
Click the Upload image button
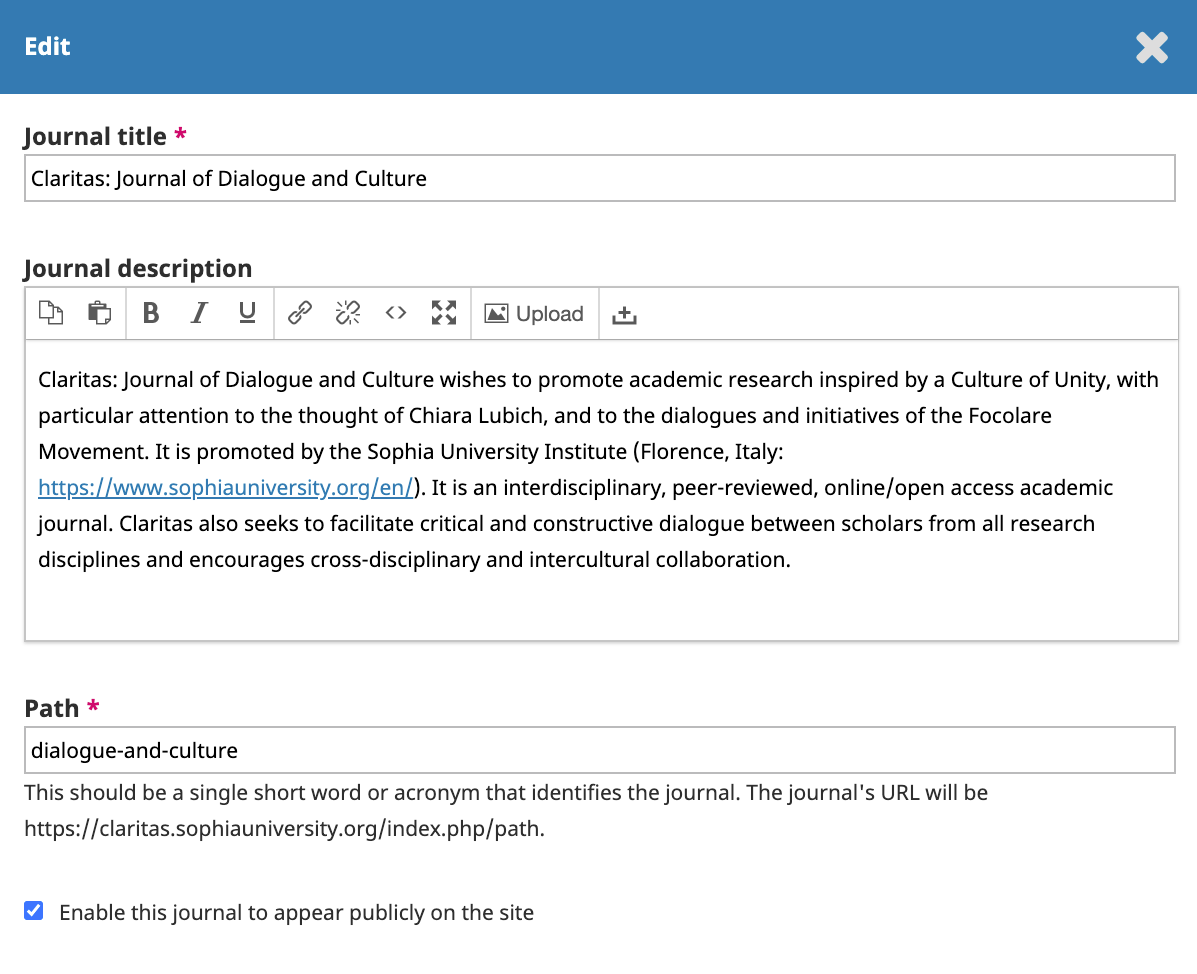click(x=534, y=314)
